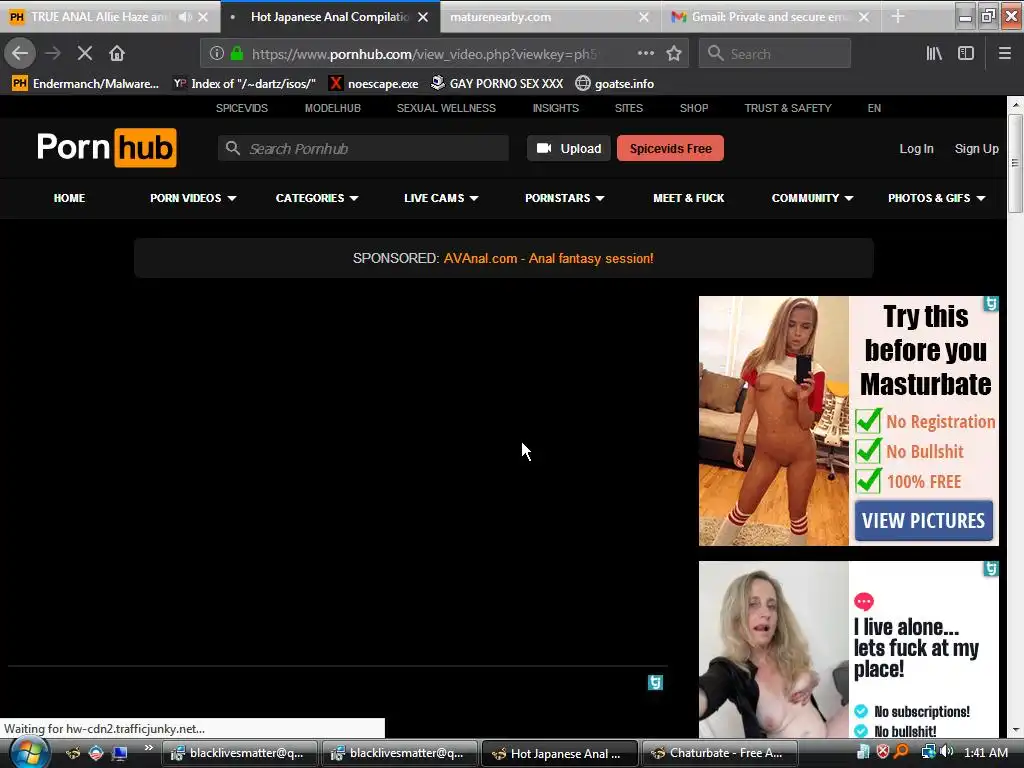1024x768 pixels.
Task: Open the SHOP top link
Action: pos(694,108)
